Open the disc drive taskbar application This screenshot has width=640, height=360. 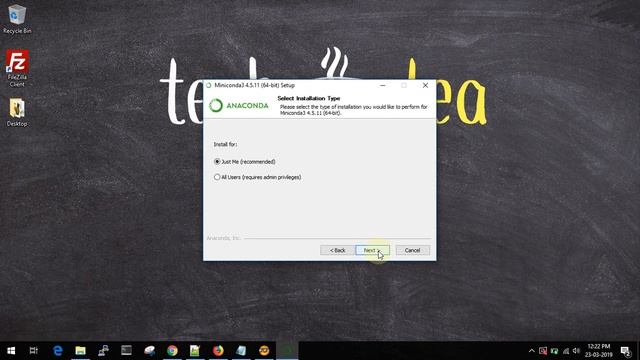tap(149, 351)
